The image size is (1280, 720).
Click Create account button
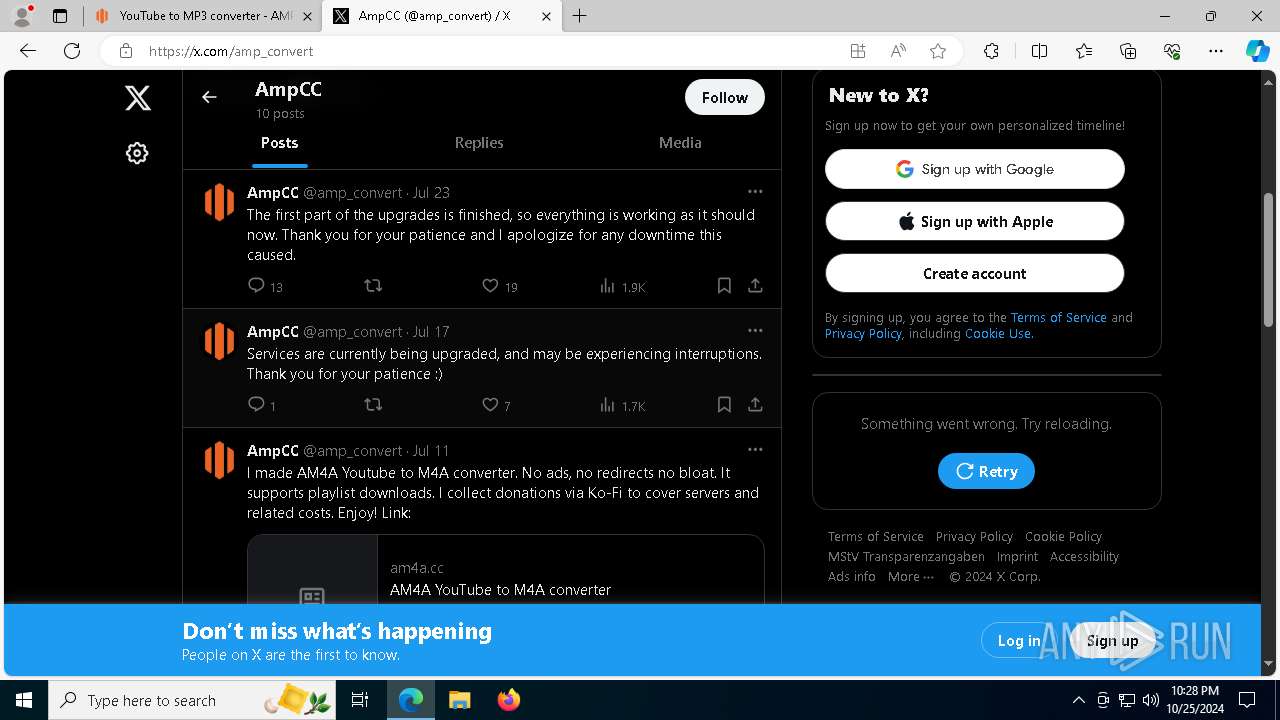[975, 273]
